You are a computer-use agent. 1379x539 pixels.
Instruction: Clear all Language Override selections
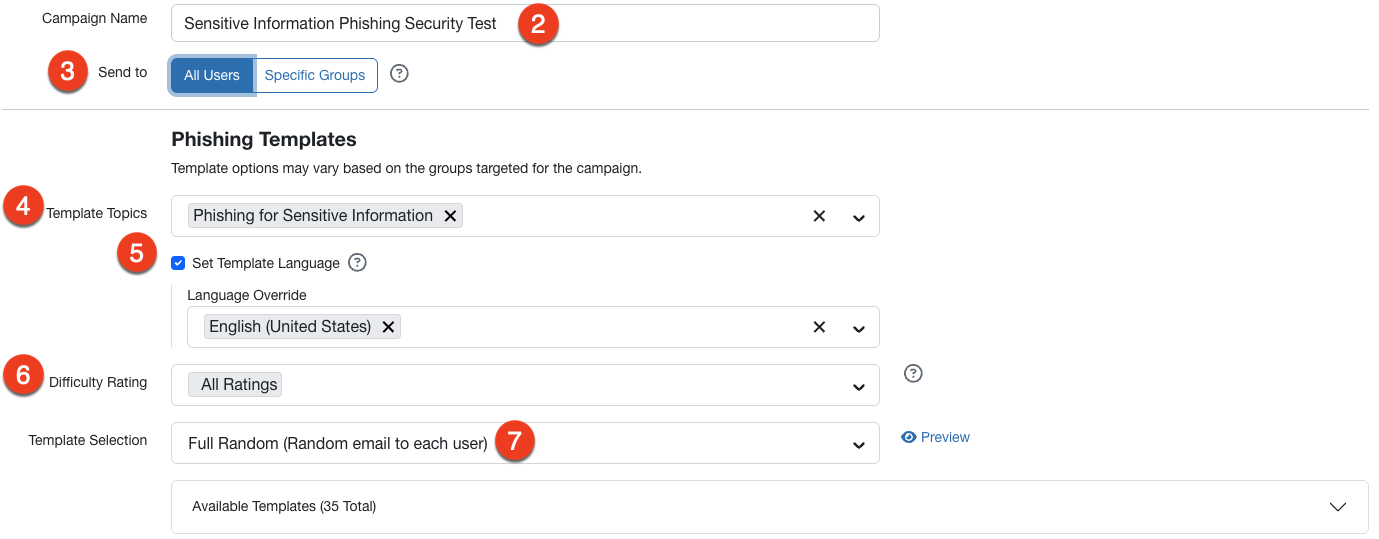(x=819, y=327)
